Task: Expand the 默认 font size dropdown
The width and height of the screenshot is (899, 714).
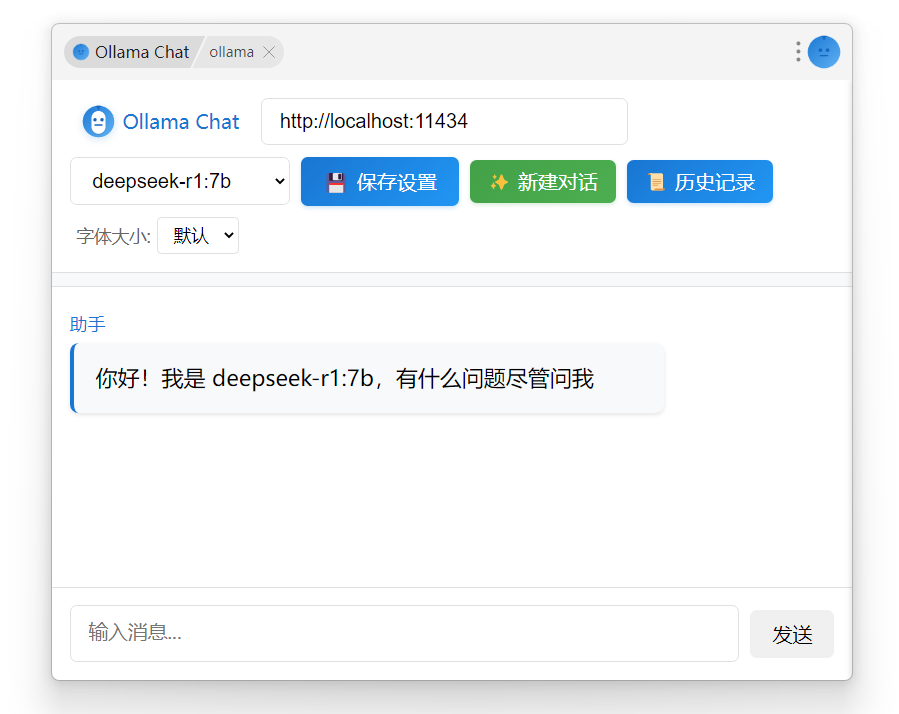Action: pos(198,235)
